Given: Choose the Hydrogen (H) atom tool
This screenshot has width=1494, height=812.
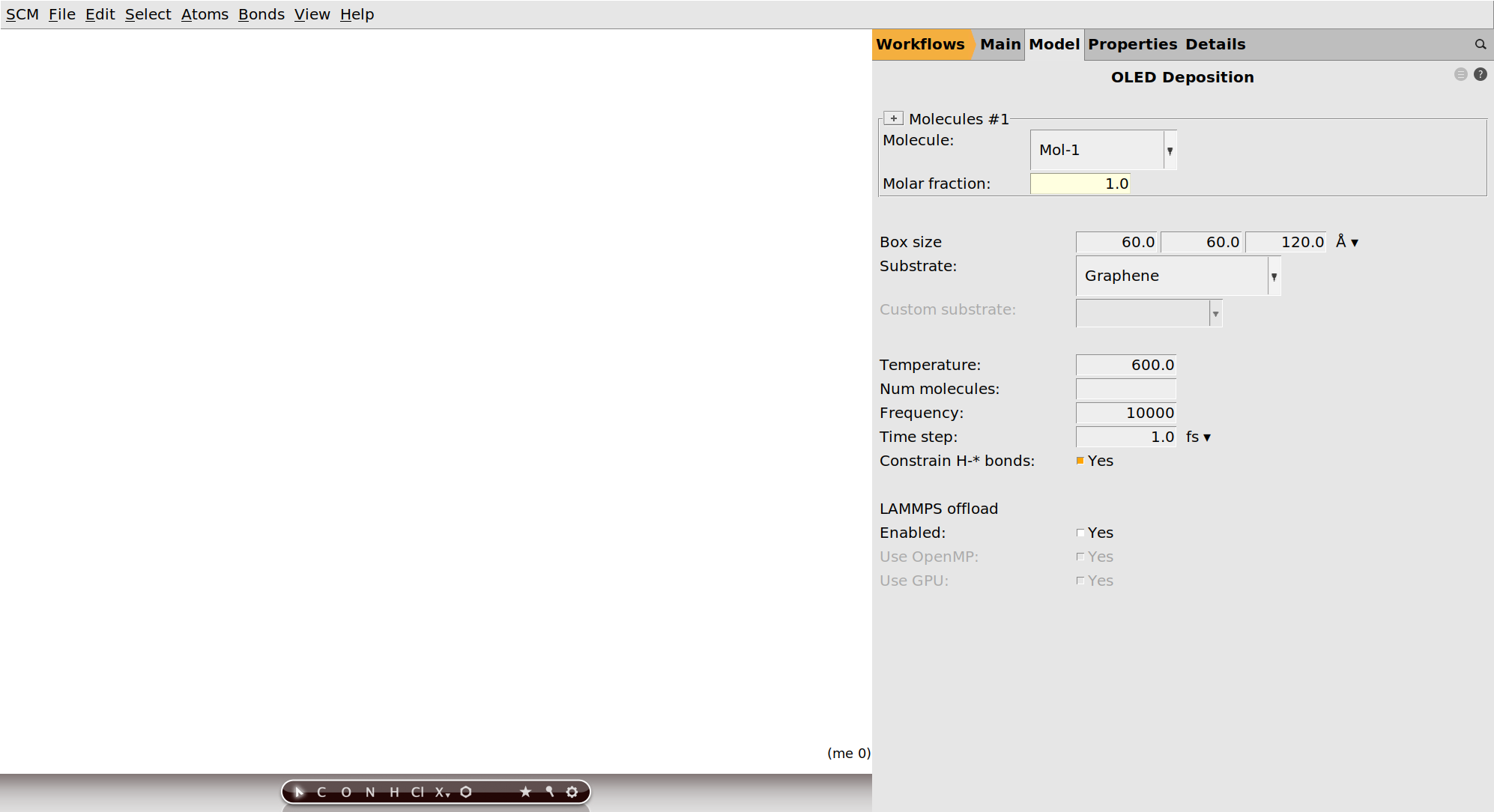Looking at the screenshot, I should (x=394, y=792).
